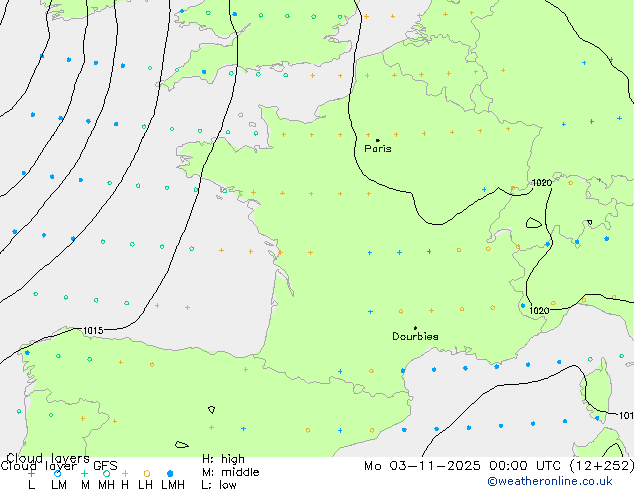The image size is (634, 490).
Task: Click the filled blue LMH legend symbol
Action: click(170, 473)
